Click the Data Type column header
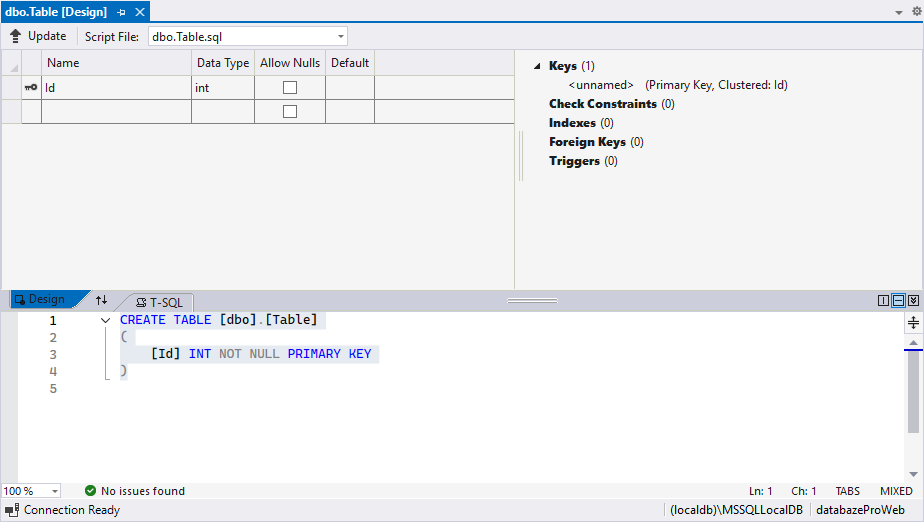Viewport: 924px width, 522px height. [x=223, y=62]
